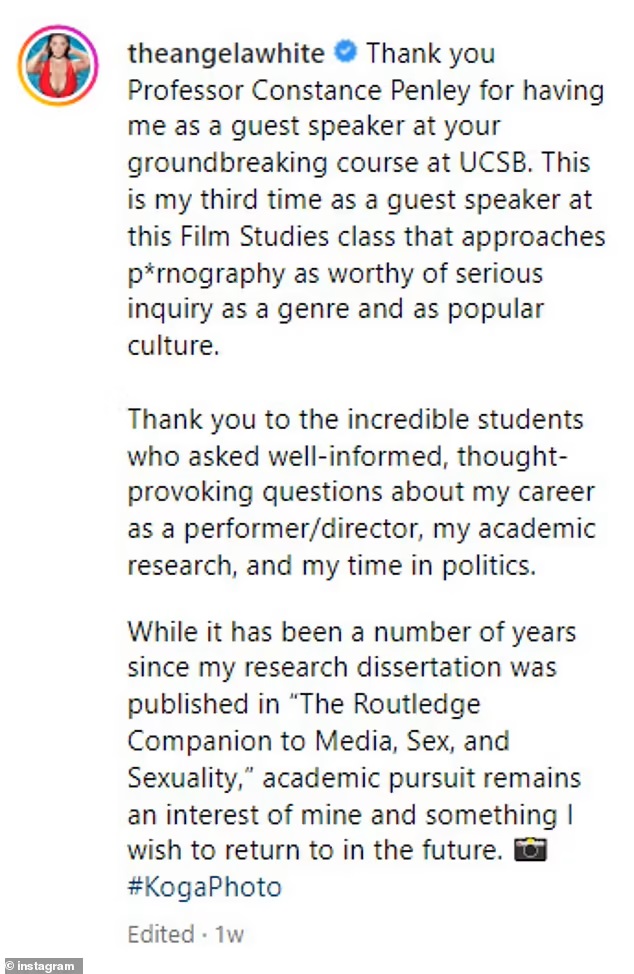Open the theangelawhite username link
This screenshot has width=634, height=974.
point(226,53)
